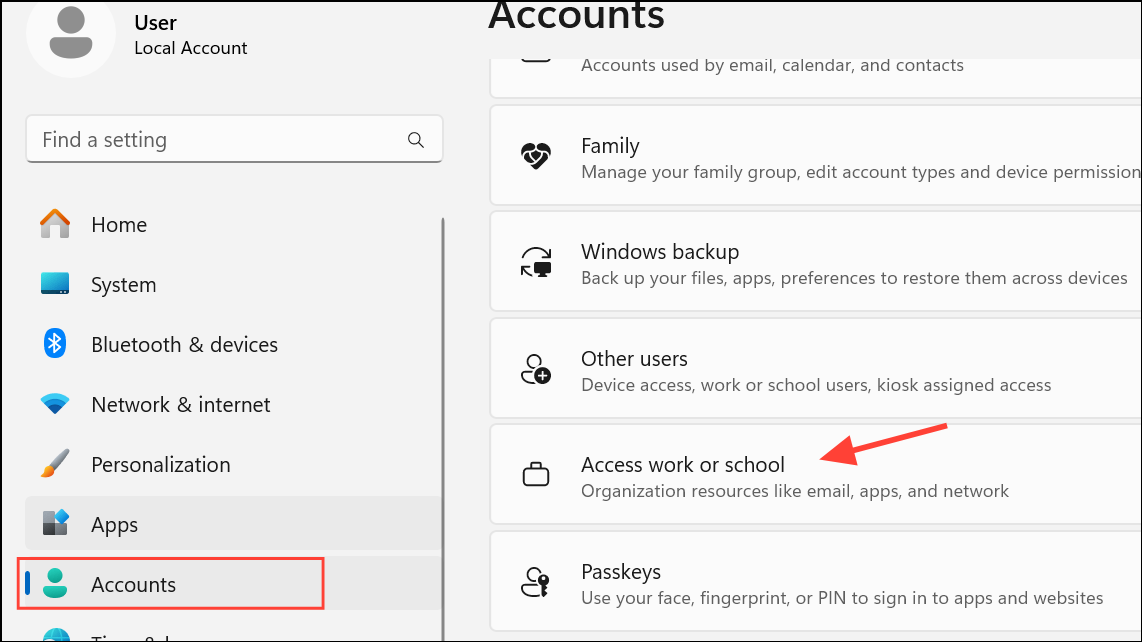
Task: Select the Home house icon
Action: (55, 224)
